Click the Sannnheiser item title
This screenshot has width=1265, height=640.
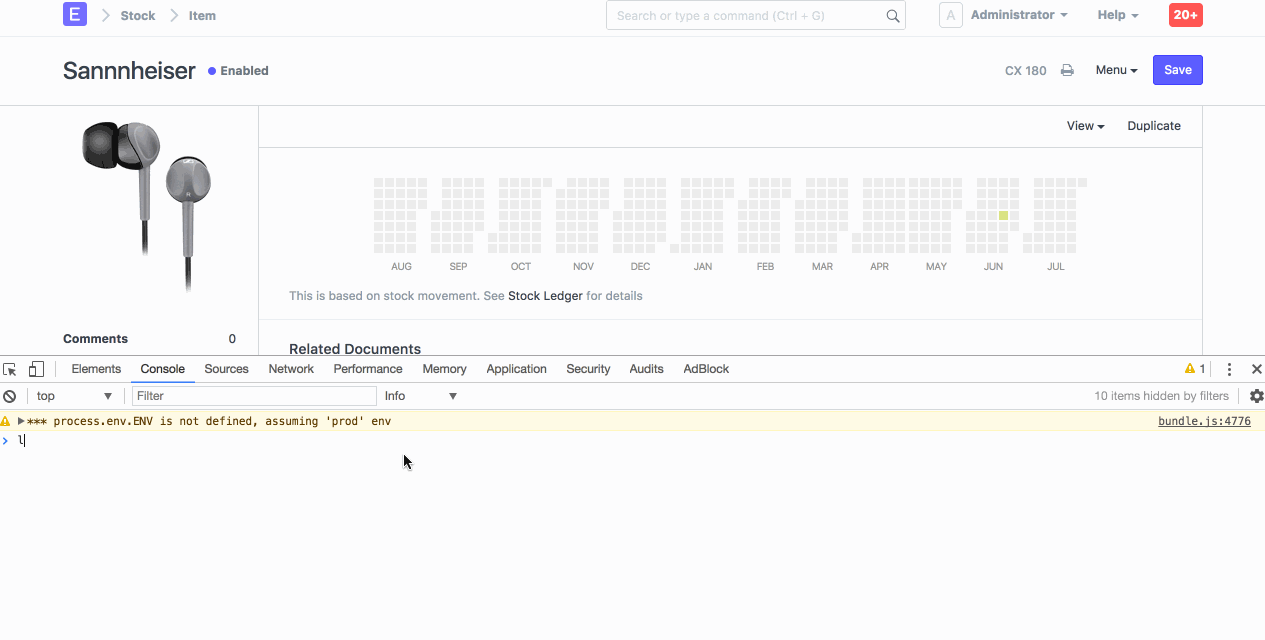pos(129,70)
